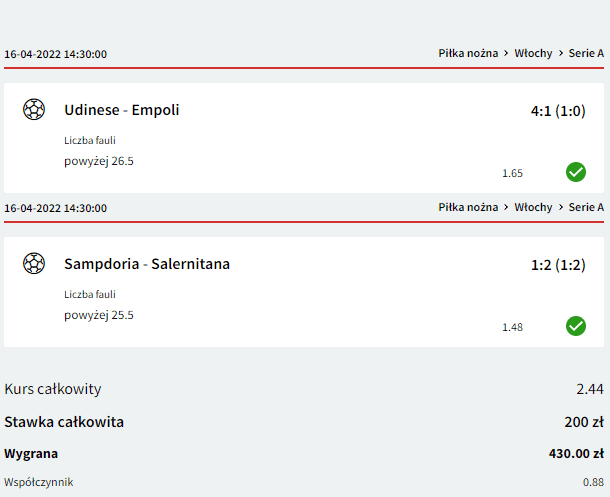Click the green checkmark for Sampdoria bet
Screen dimensions: 610x497
(576, 326)
